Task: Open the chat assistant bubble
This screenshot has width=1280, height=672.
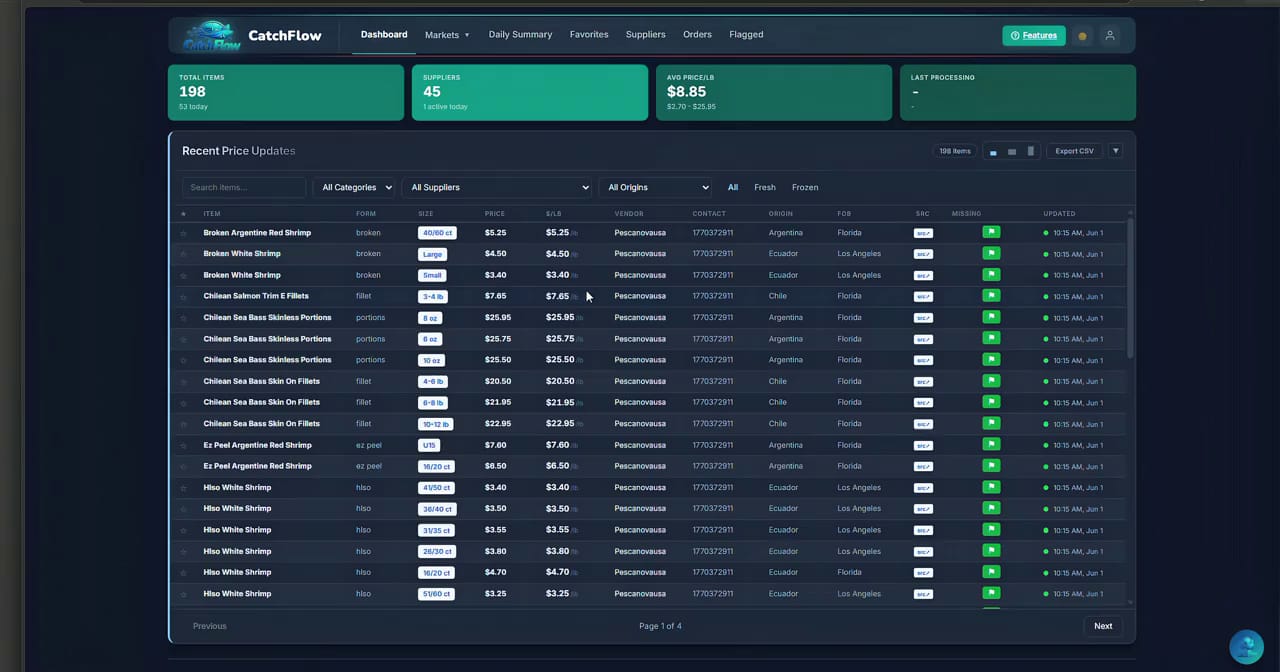Action: 1246,647
